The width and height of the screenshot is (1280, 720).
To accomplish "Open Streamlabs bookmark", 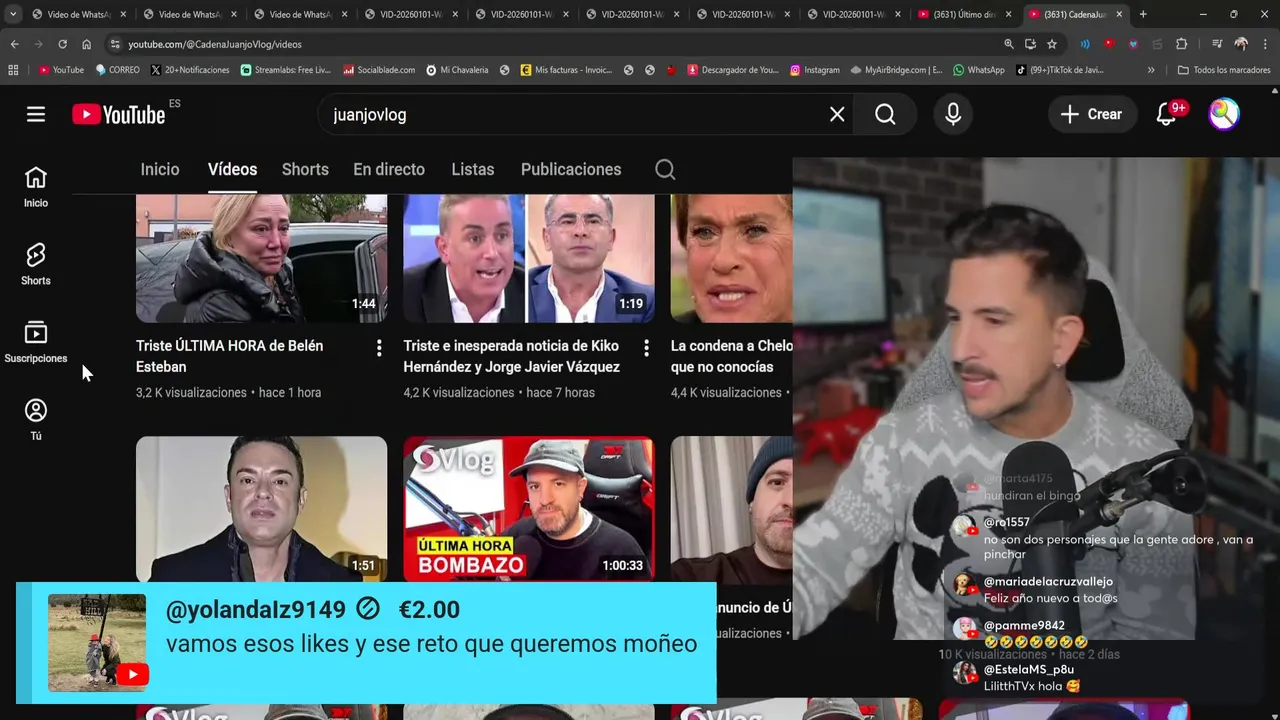I will coord(287,70).
